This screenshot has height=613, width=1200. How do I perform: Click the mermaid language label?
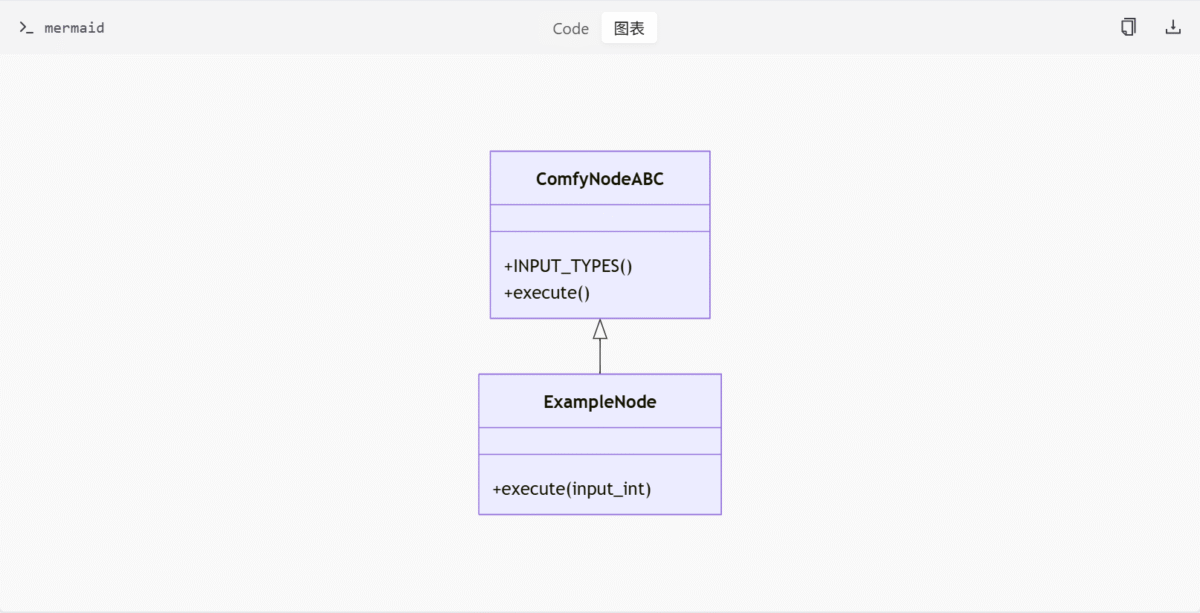click(x=74, y=28)
